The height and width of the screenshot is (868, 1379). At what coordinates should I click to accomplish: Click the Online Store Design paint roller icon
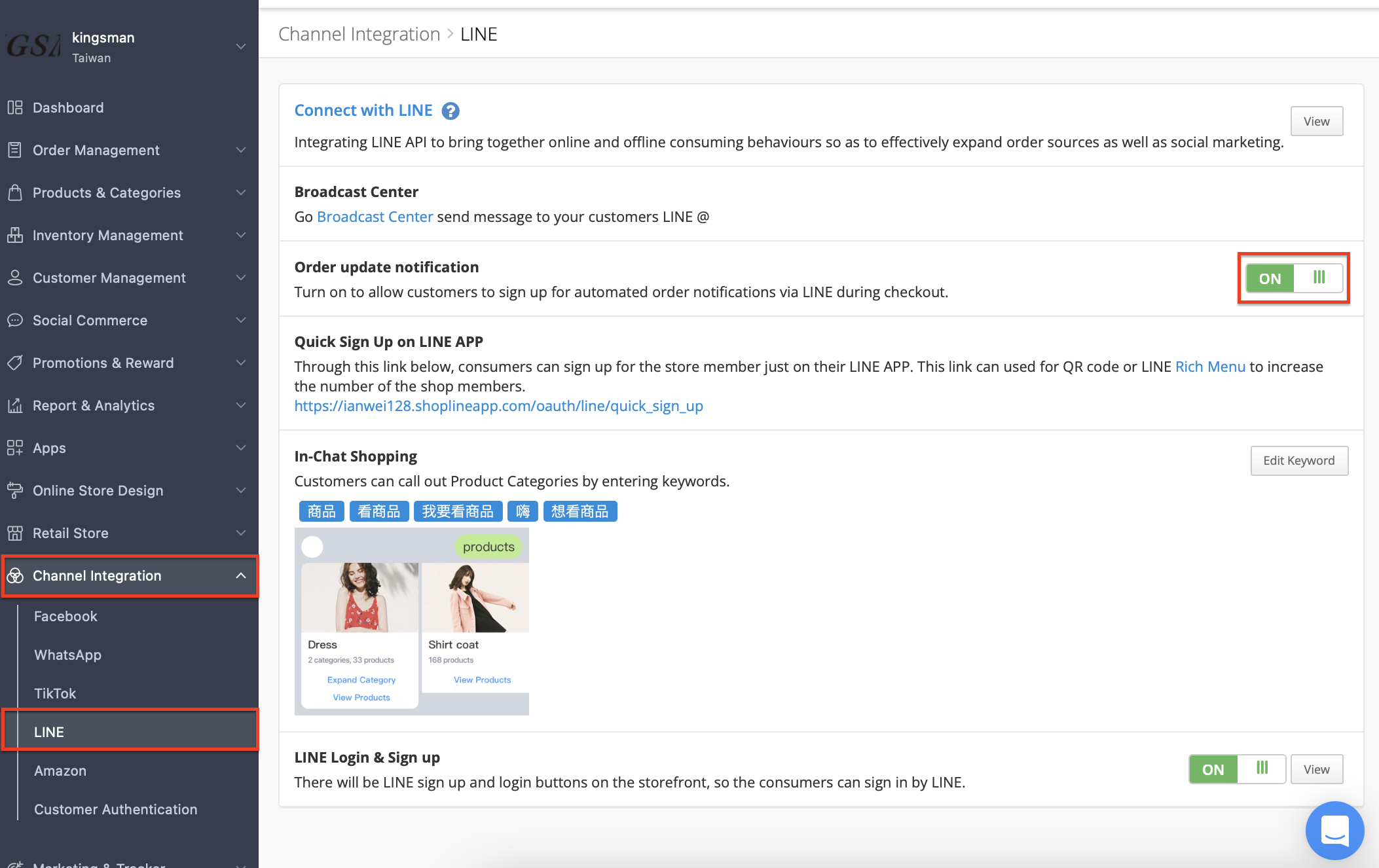pyautogui.click(x=15, y=490)
